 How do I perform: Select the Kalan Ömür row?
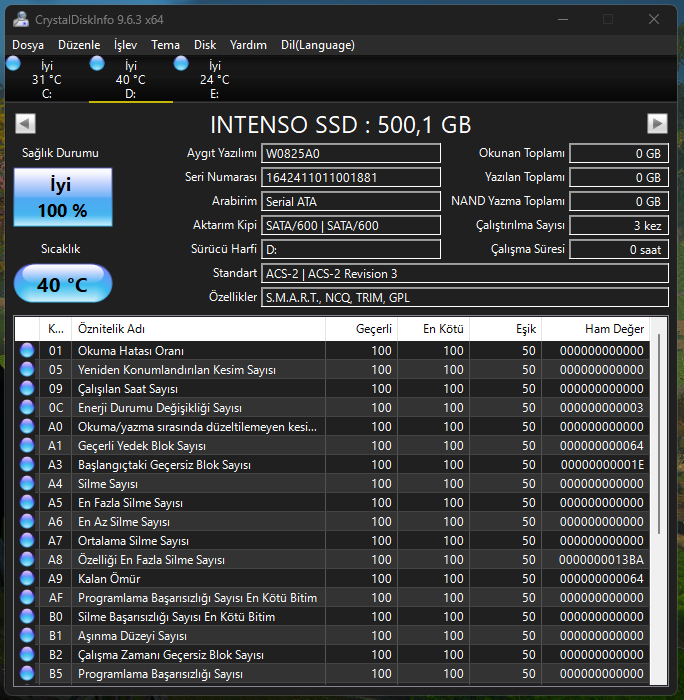pyautogui.click(x=332, y=579)
